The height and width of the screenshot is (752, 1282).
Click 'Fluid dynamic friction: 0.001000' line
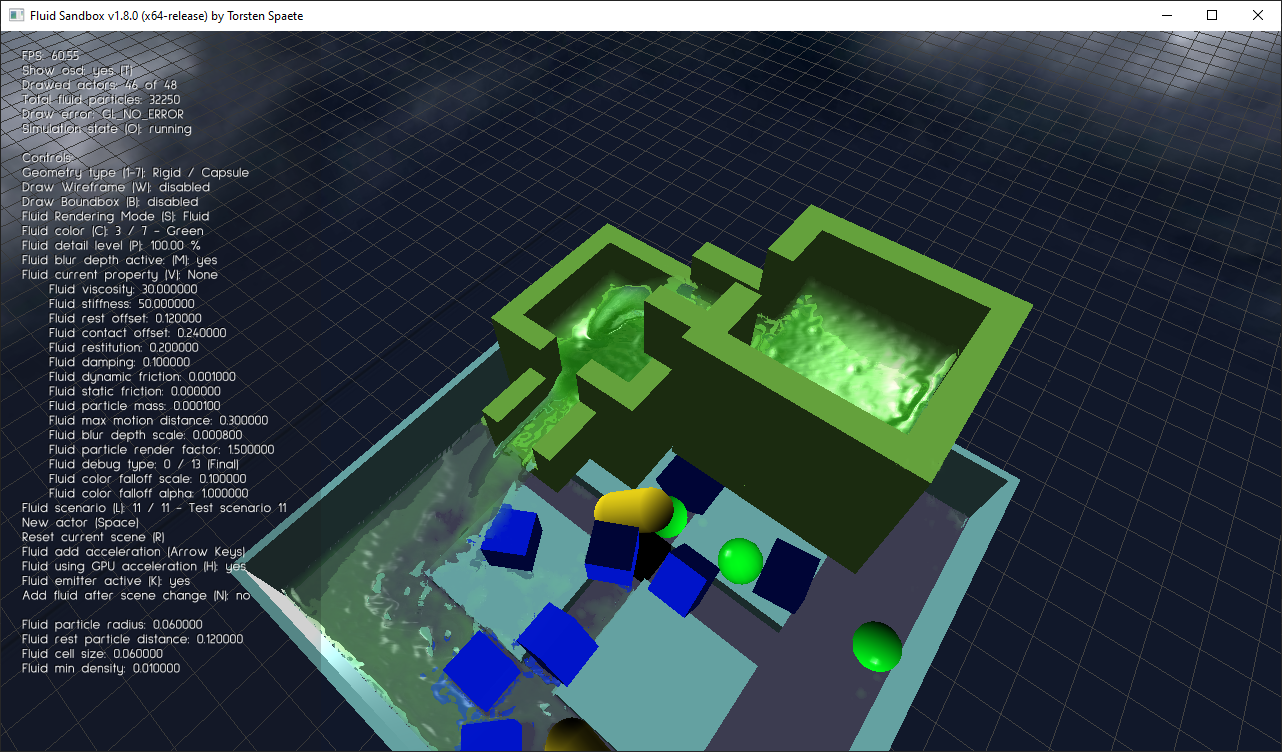click(142, 377)
